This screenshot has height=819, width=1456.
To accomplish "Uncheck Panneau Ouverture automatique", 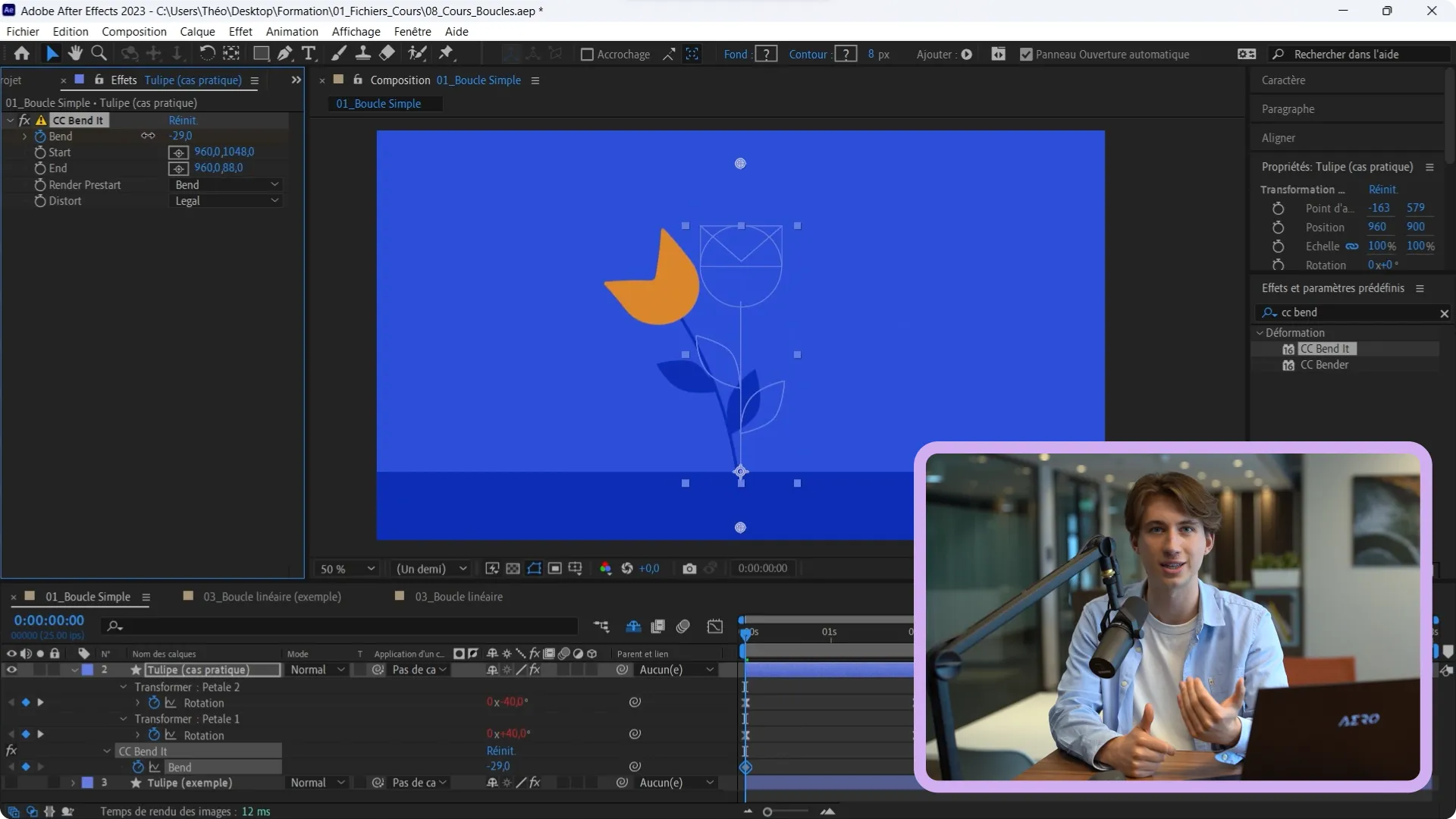I will click(x=1026, y=55).
